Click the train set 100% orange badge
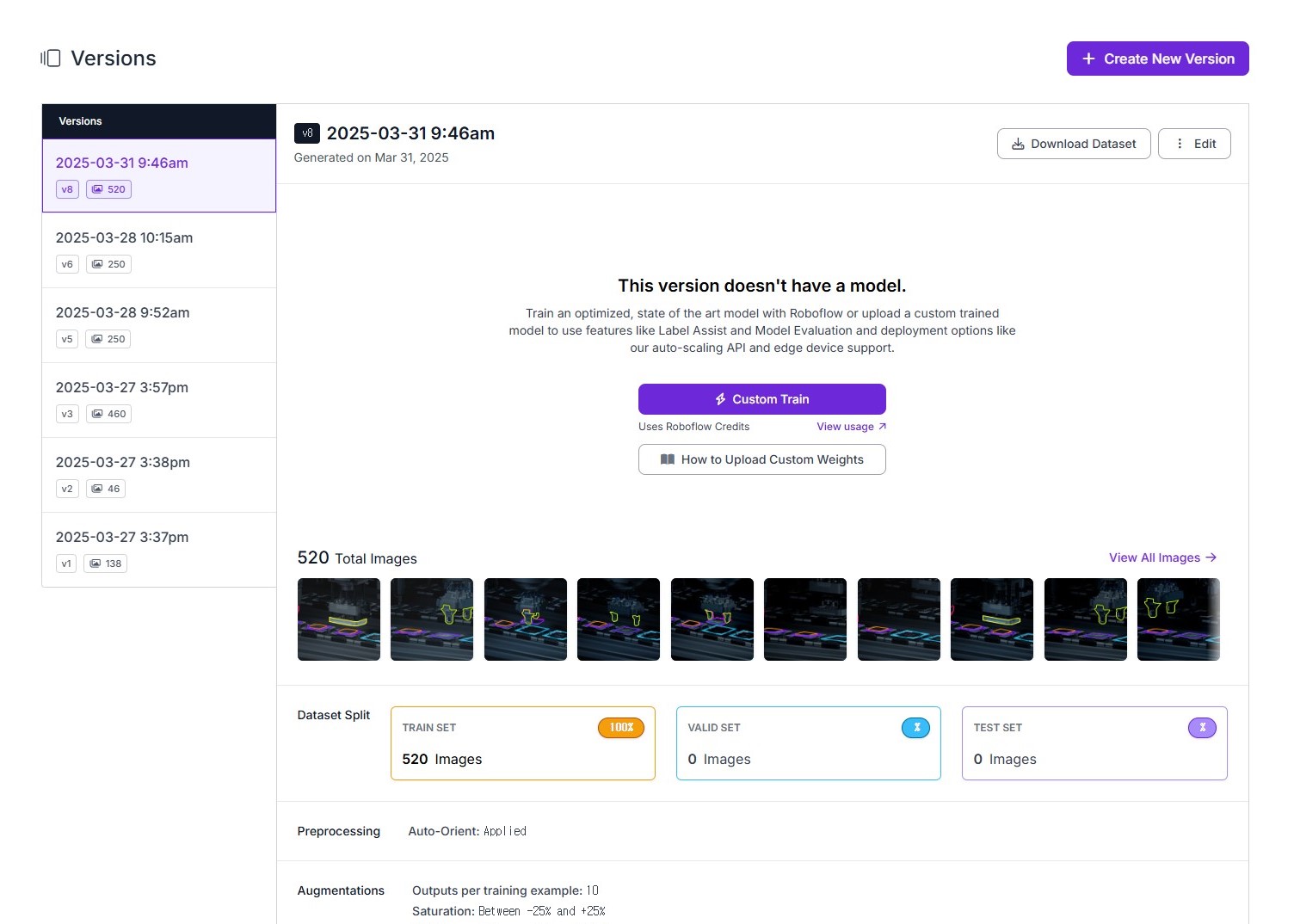The height and width of the screenshot is (924, 1294). (x=620, y=728)
